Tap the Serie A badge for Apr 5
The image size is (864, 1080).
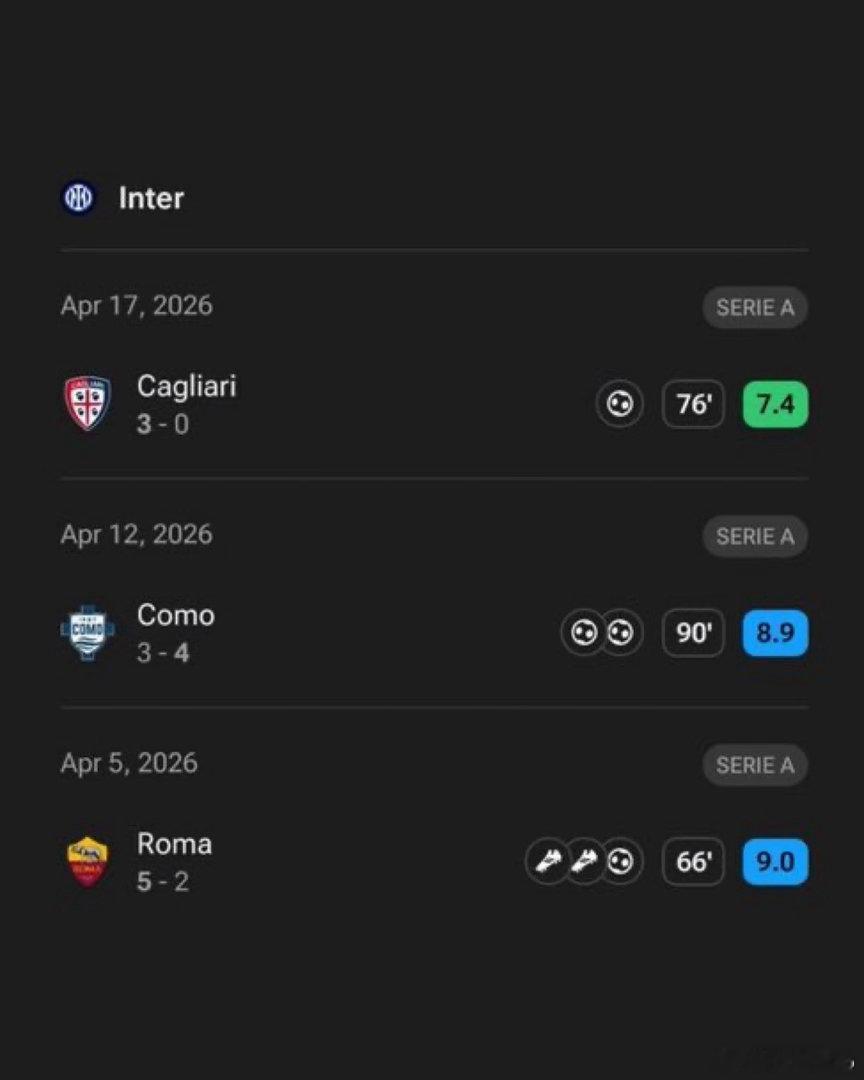click(755, 766)
